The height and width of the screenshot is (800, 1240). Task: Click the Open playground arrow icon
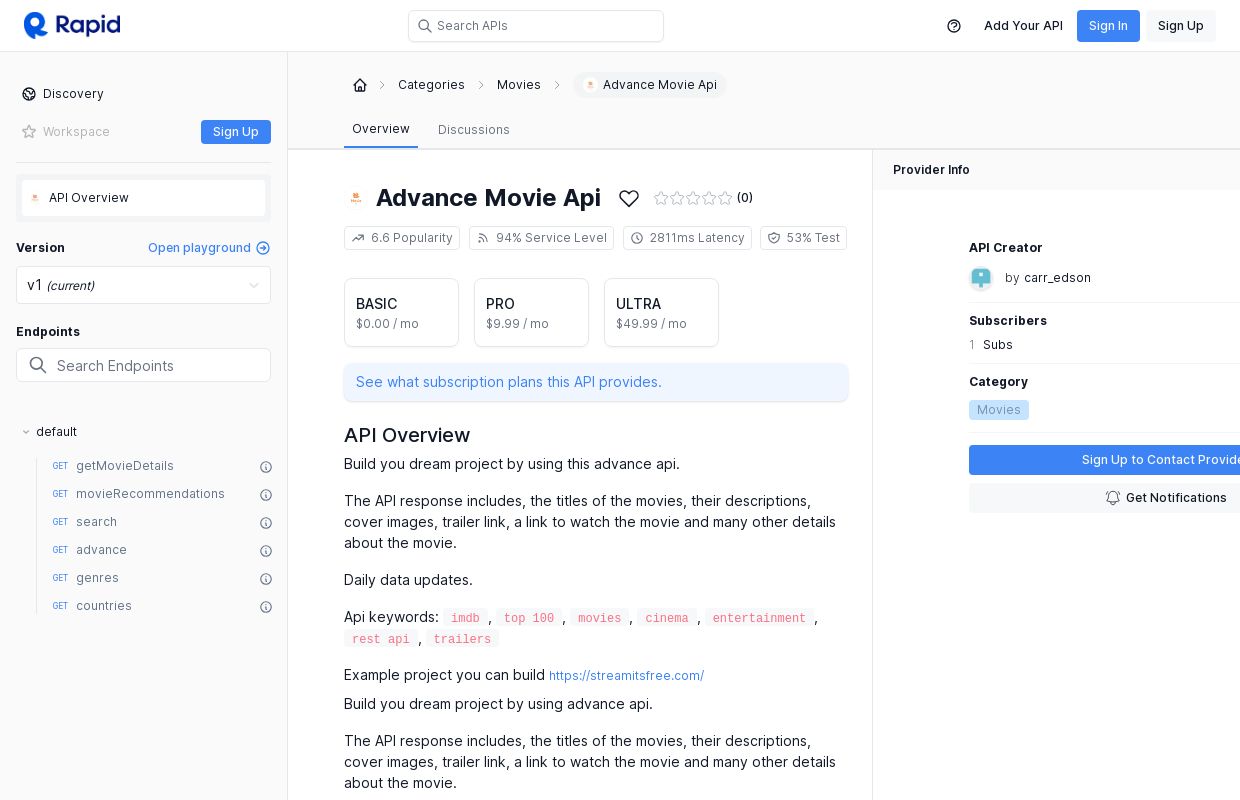pos(263,248)
